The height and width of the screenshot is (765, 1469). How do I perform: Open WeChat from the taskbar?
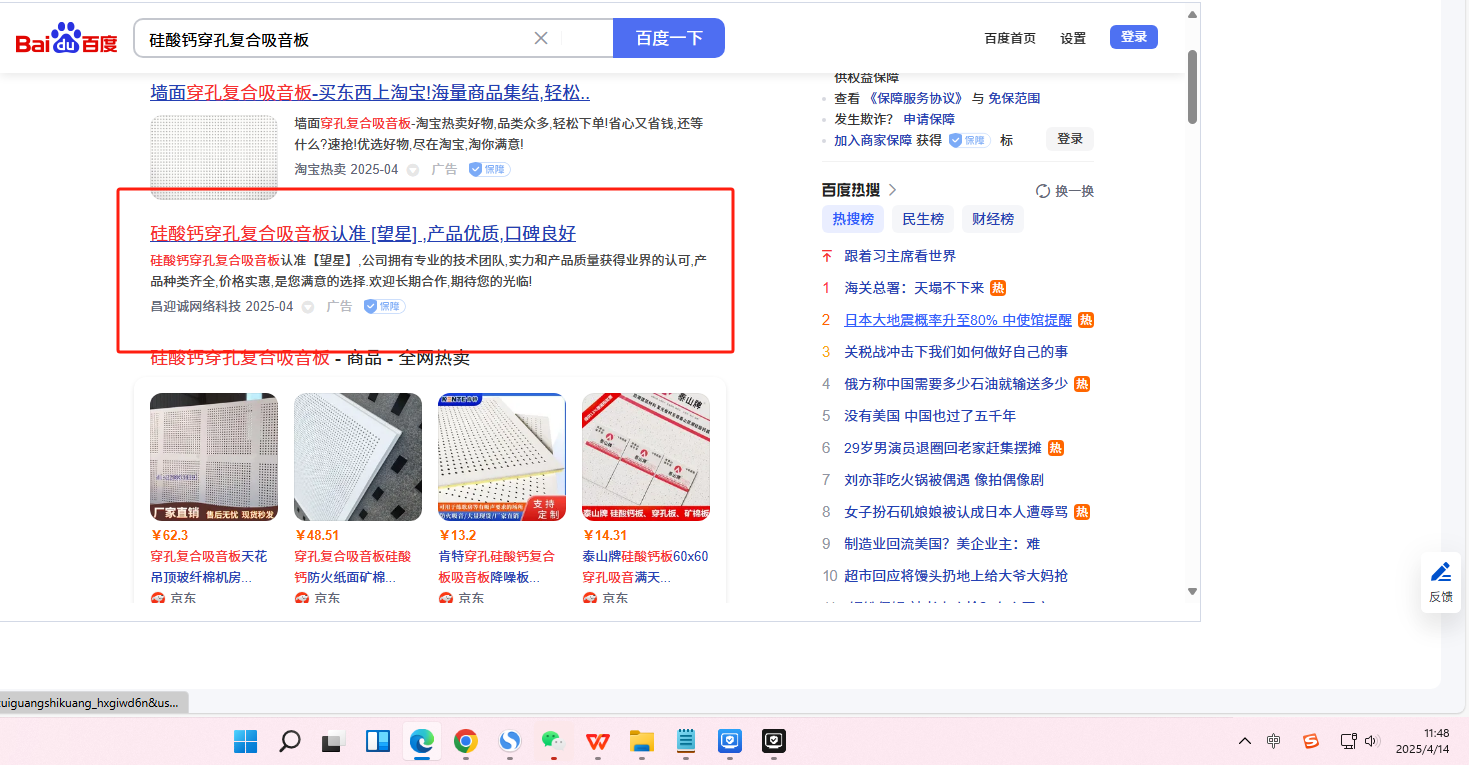tap(553, 741)
